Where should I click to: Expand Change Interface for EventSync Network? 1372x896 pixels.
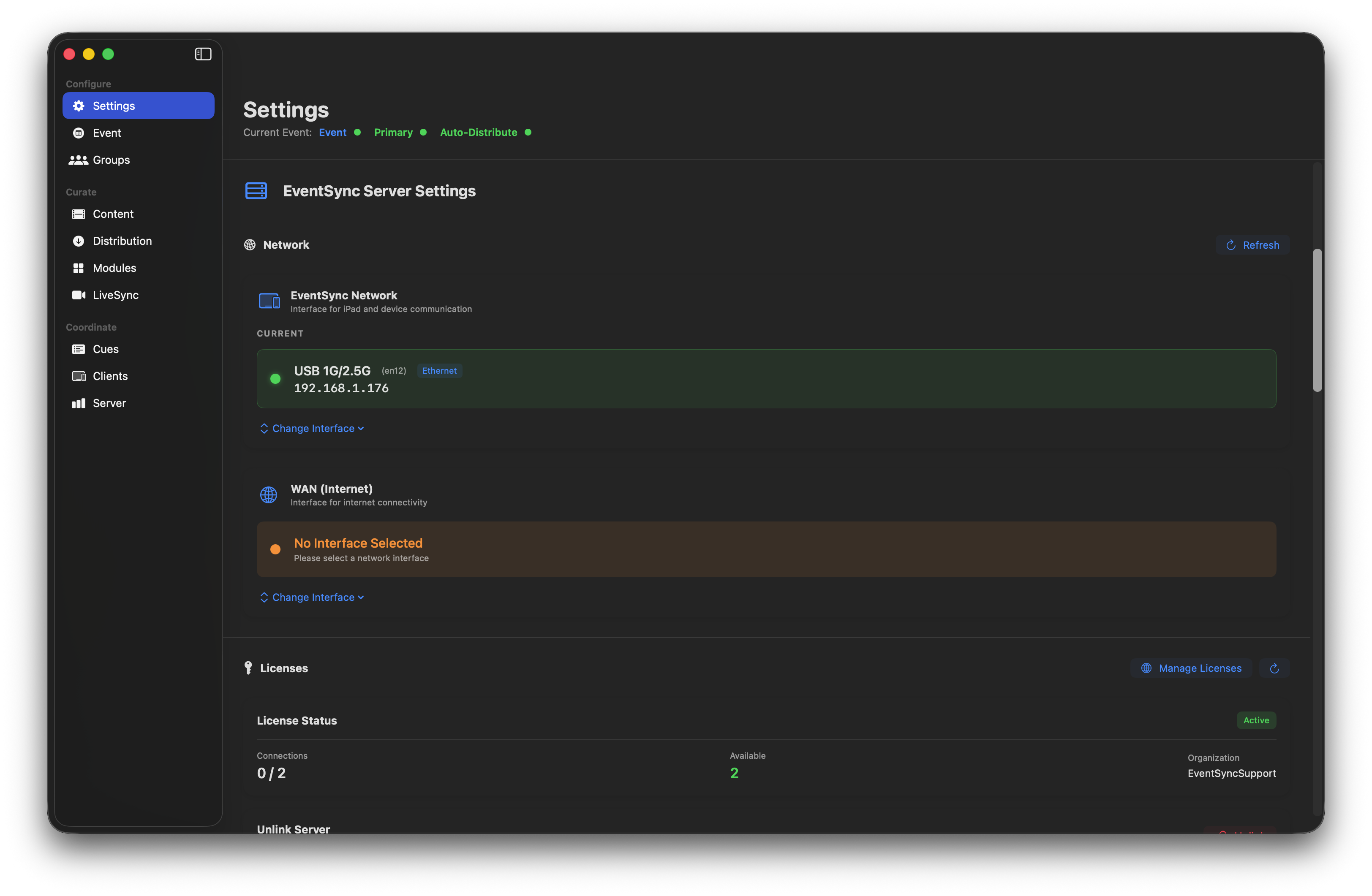[312, 428]
